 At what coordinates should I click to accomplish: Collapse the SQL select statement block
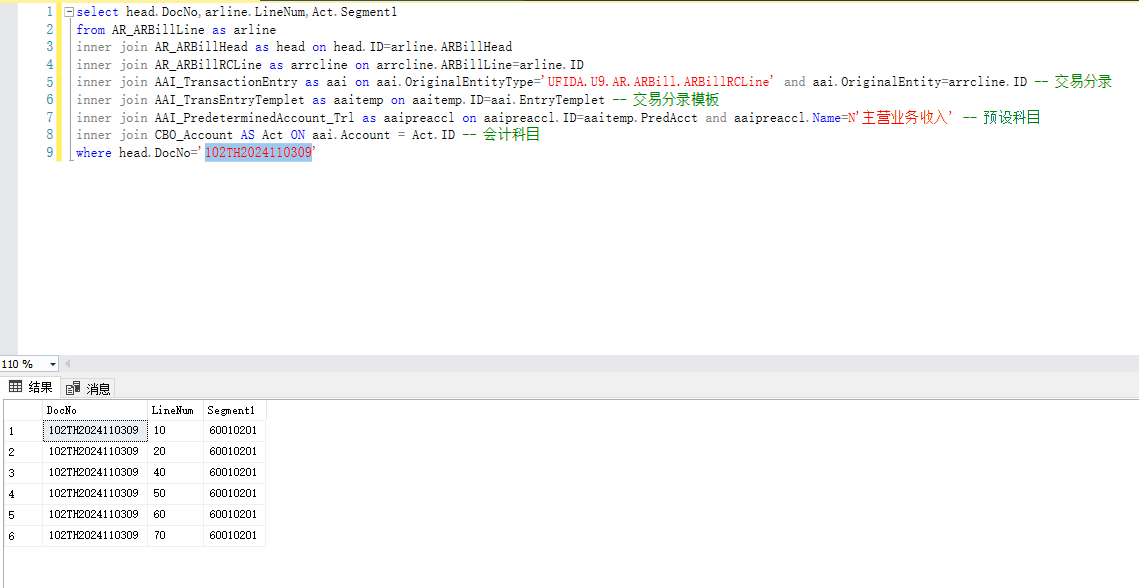tap(67, 13)
